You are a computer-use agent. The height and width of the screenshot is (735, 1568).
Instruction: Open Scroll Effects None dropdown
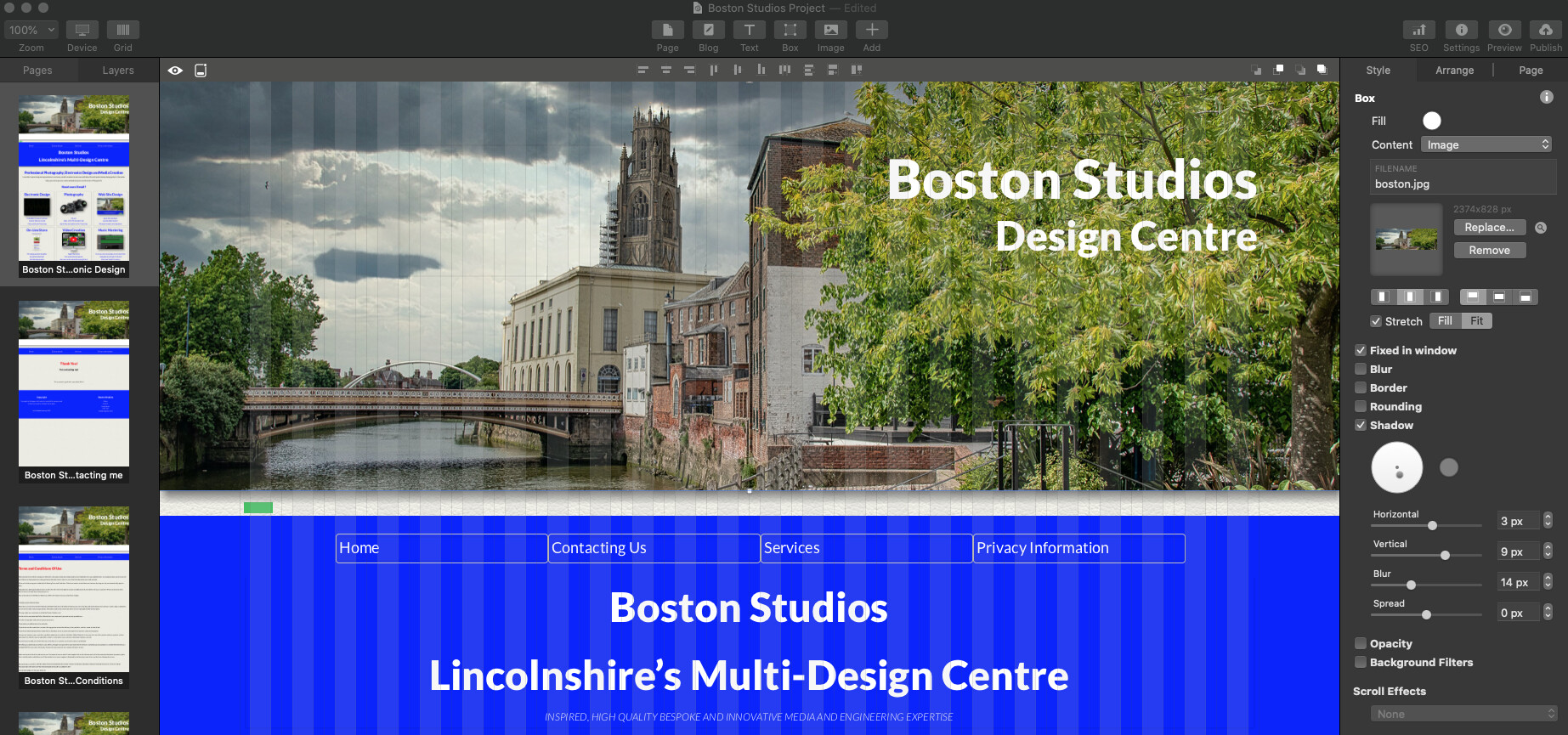click(1463, 714)
